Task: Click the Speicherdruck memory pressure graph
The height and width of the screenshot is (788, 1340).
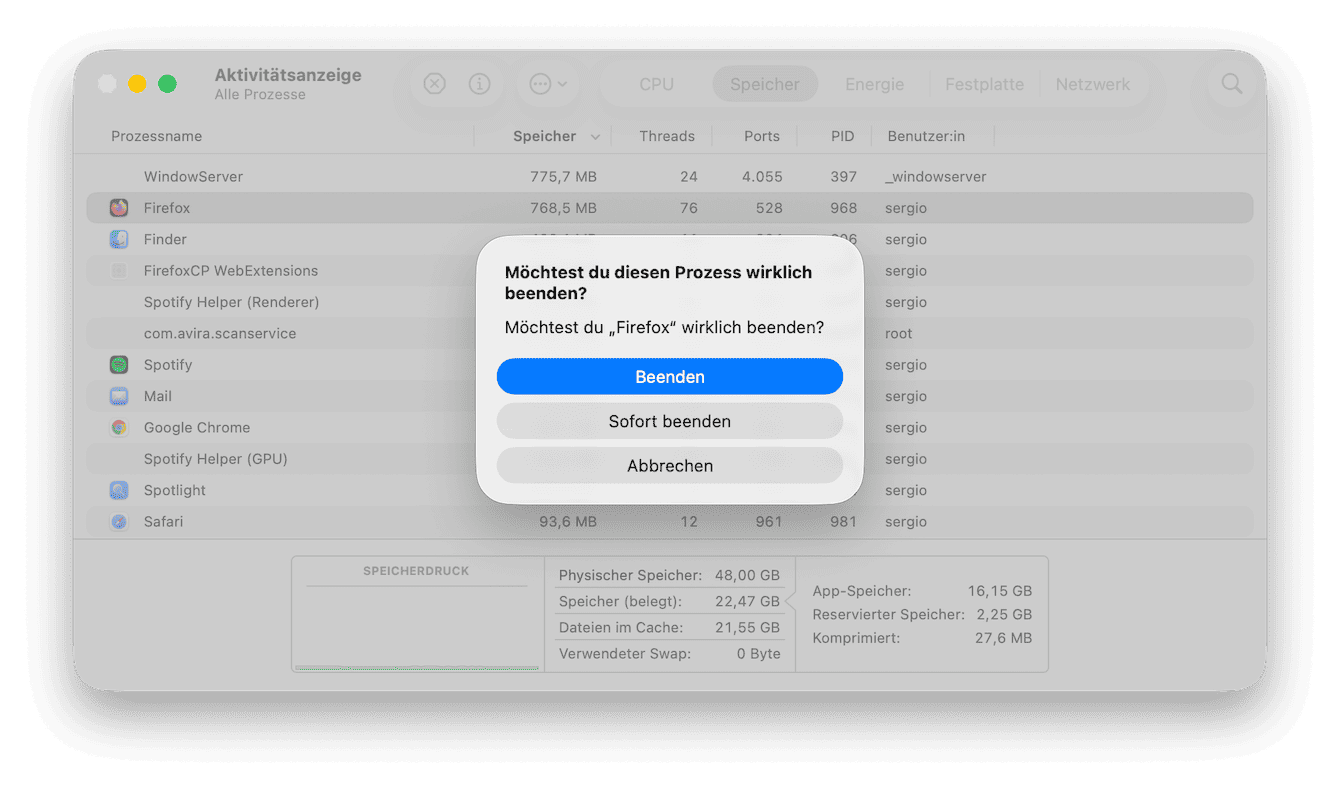Action: click(x=416, y=627)
